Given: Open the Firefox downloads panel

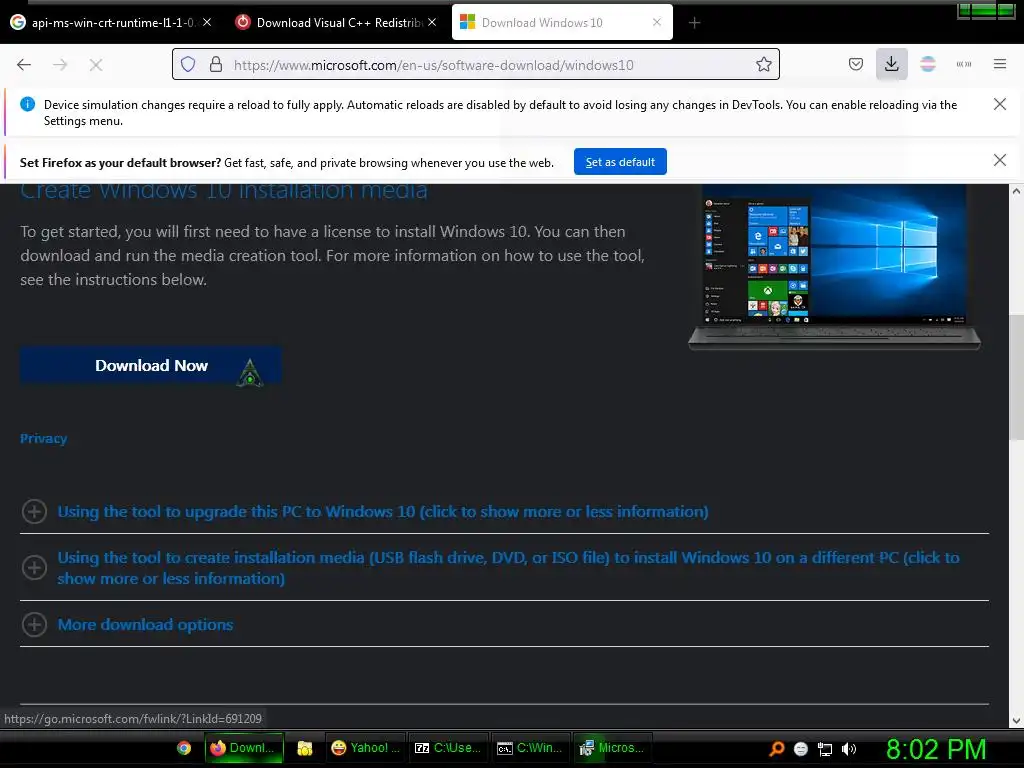Looking at the screenshot, I should (x=891, y=65).
